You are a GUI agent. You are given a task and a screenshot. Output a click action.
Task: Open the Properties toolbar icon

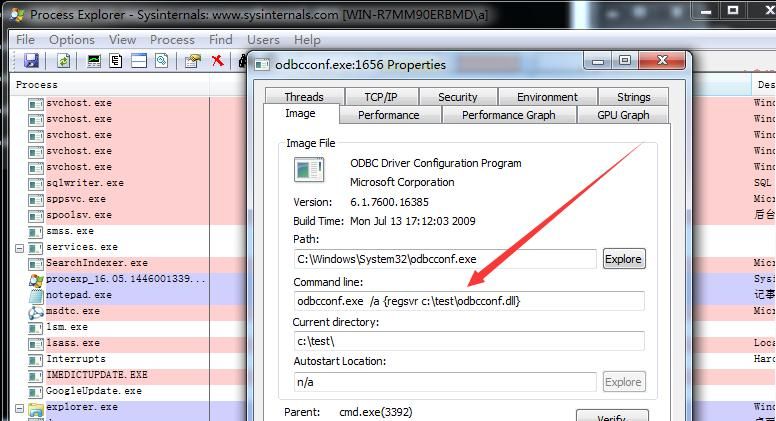click(x=193, y=61)
